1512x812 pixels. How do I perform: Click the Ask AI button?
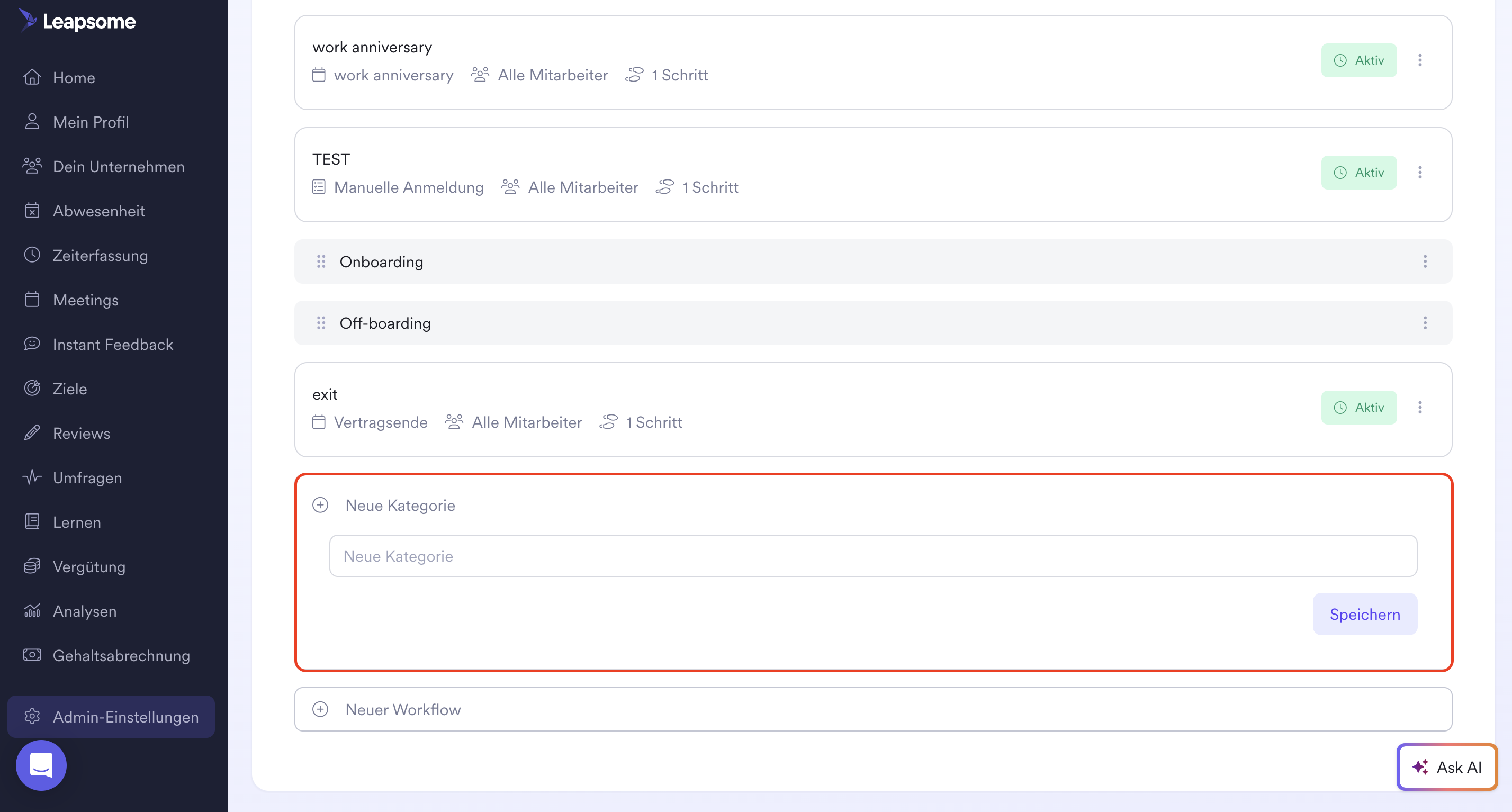click(1446, 767)
